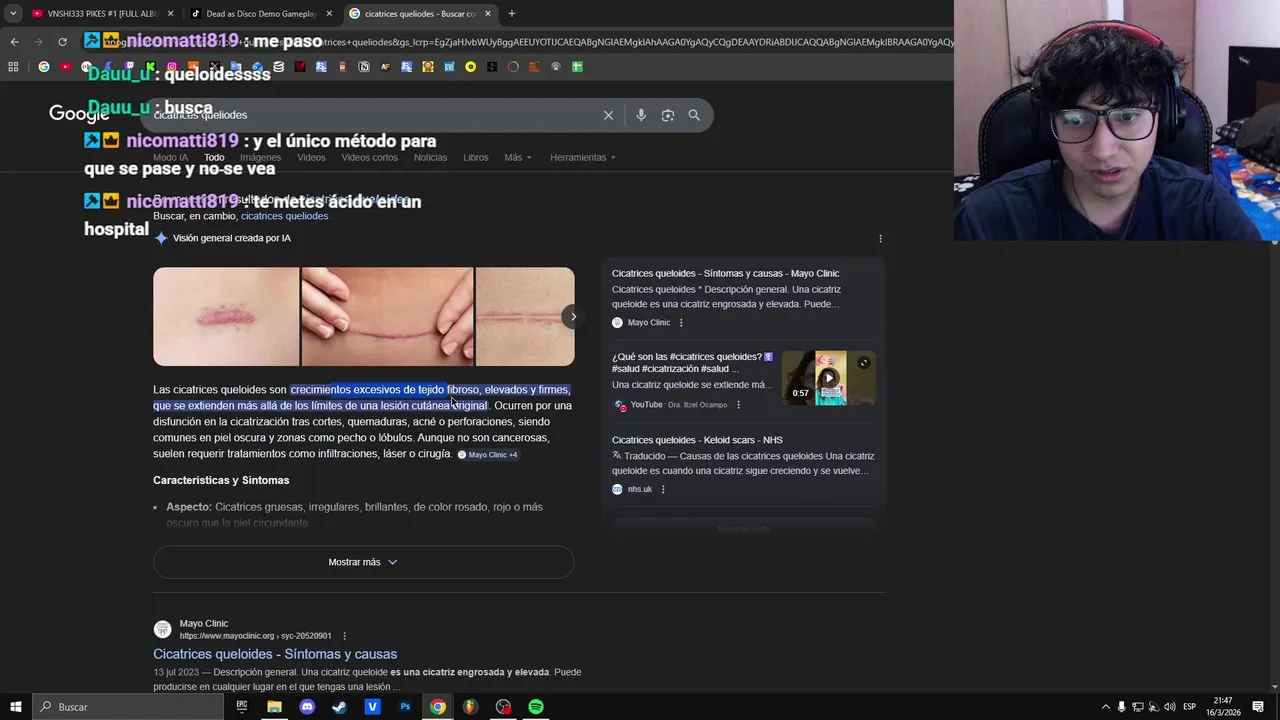Switch to Dead as Disco Demo tab
1280x720 pixels.
[x=260, y=14]
